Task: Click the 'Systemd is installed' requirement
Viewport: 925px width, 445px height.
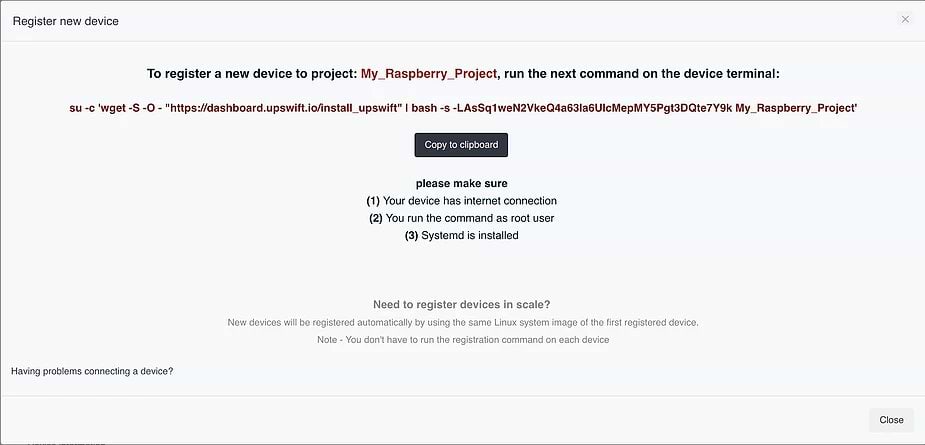Action: coord(461,235)
